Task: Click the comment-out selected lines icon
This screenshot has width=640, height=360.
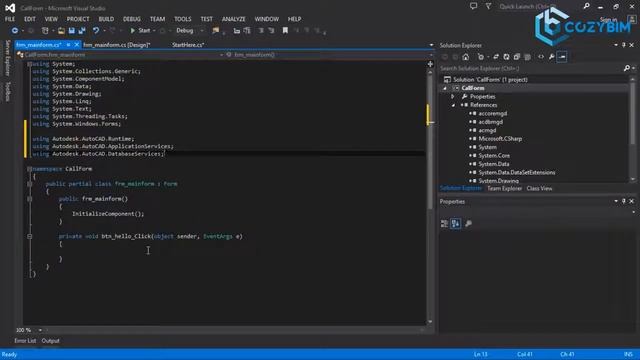Action: coord(261,31)
